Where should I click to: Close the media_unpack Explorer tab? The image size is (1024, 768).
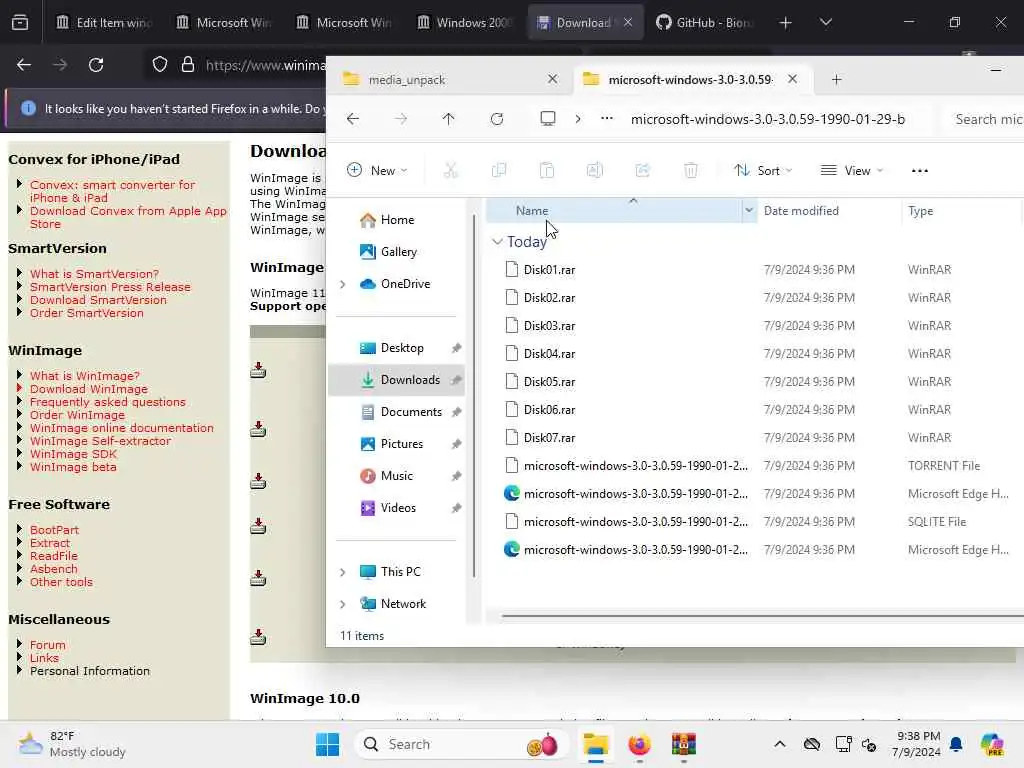[x=552, y=79]
